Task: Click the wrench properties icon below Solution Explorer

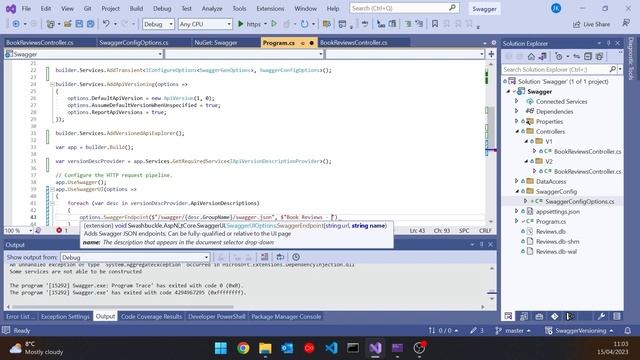Action: tap(601, 316)
